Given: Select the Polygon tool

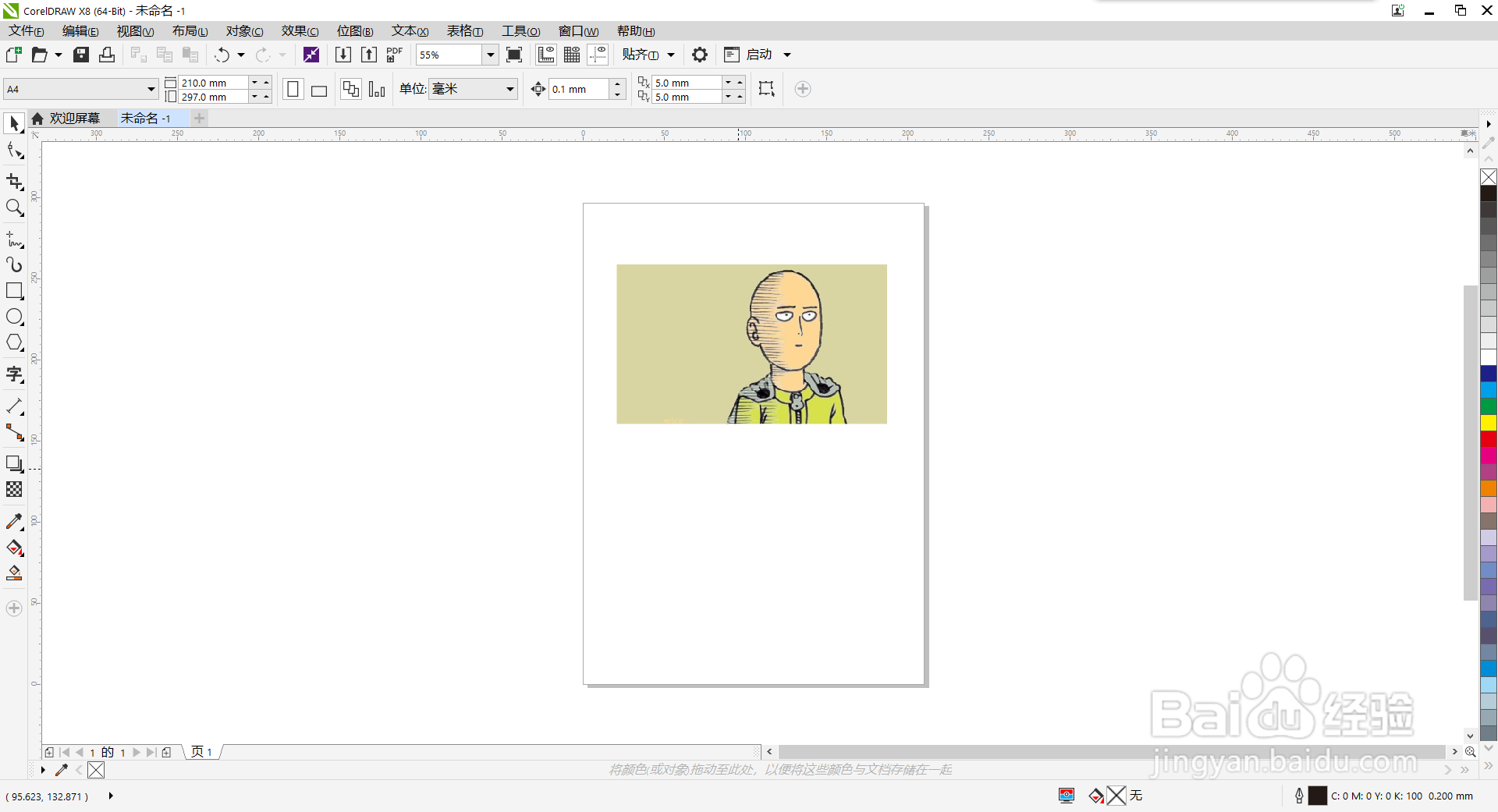Looking at the screenshot, I should 14,342.
